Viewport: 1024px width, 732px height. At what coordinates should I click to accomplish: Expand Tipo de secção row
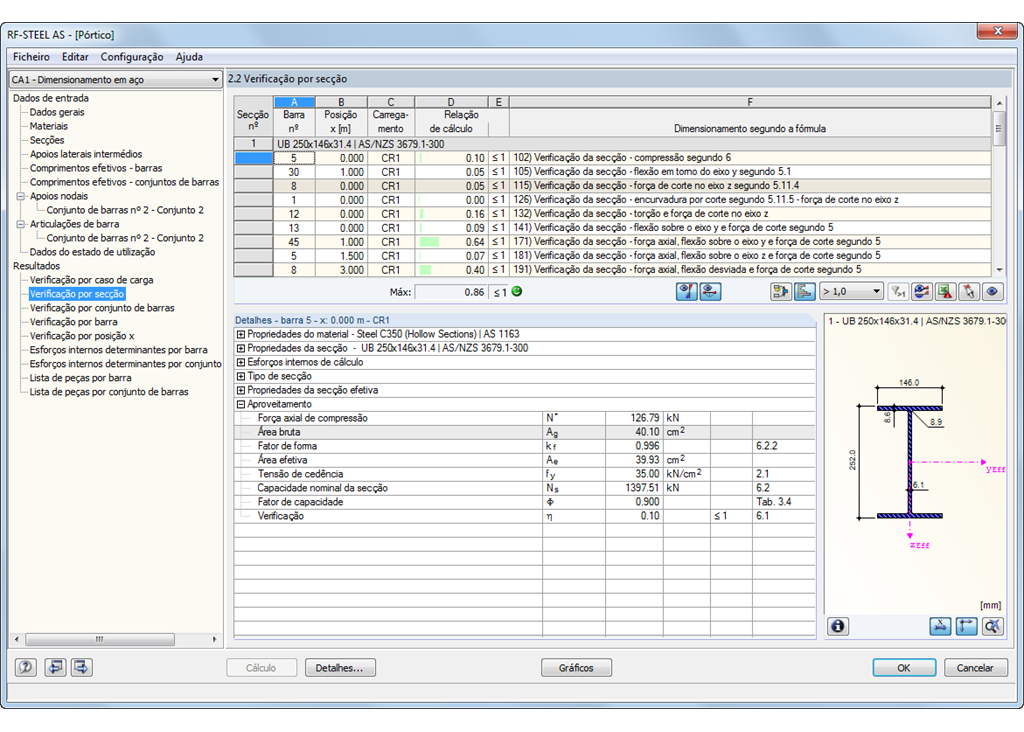[240, 376]
